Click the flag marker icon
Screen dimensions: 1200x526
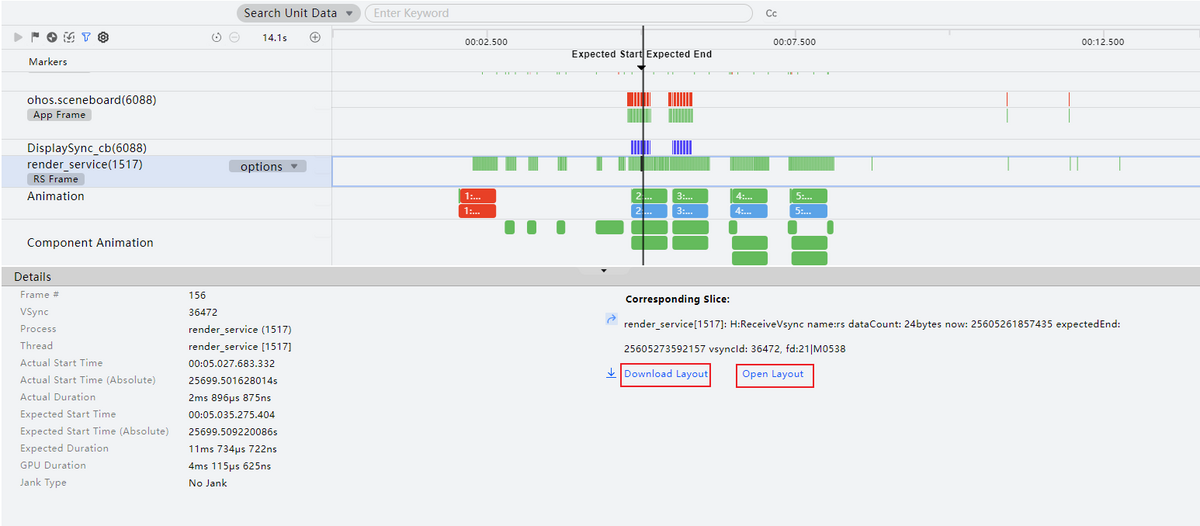pos(35,37)
